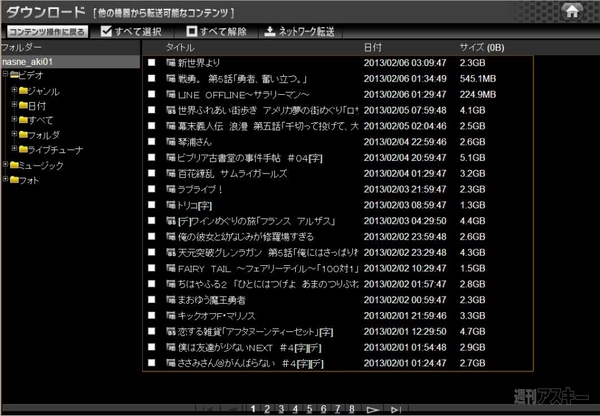Expand the ミュージック tree node

tap(5, 164)
